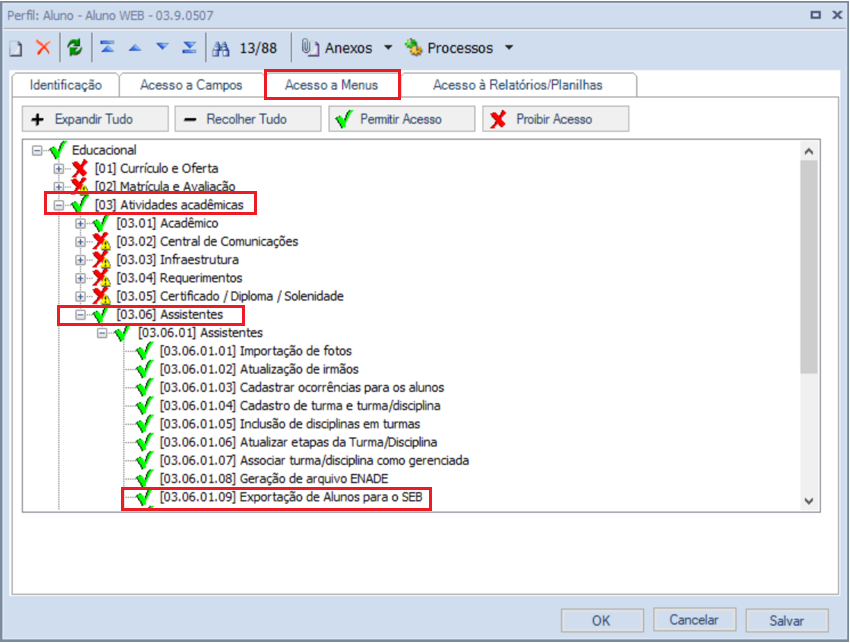
Task: Select Cadastrar ocorrências para os alunos item
Action: [x=302, y=388]
